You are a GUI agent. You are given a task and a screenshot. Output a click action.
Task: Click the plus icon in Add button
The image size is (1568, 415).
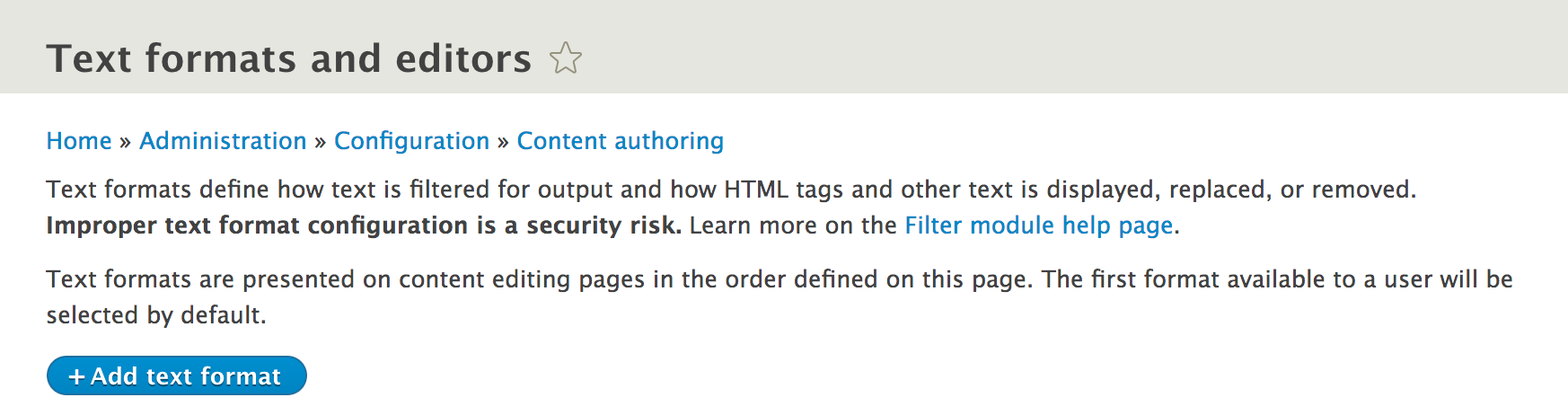coord(77,377)
